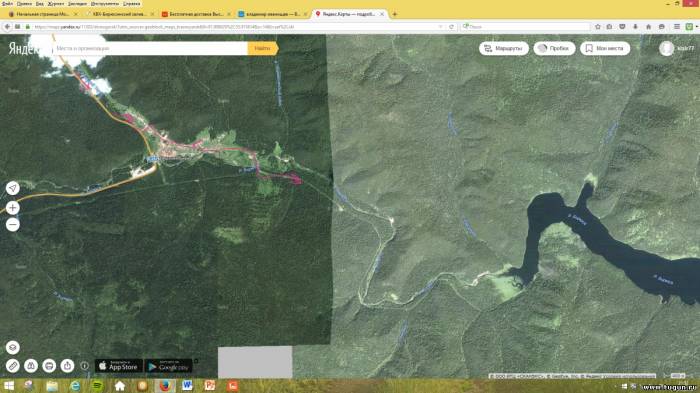Open the Firefox hamburger menu
The width and height of the screenshot is (700, 393).
click(677, 27)
